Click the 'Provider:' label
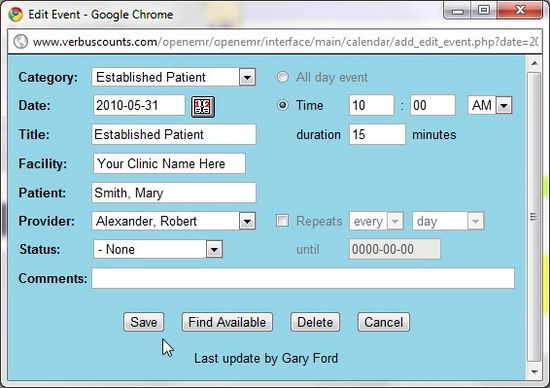This screenshot has width=550, height=388. coord(47,221)
